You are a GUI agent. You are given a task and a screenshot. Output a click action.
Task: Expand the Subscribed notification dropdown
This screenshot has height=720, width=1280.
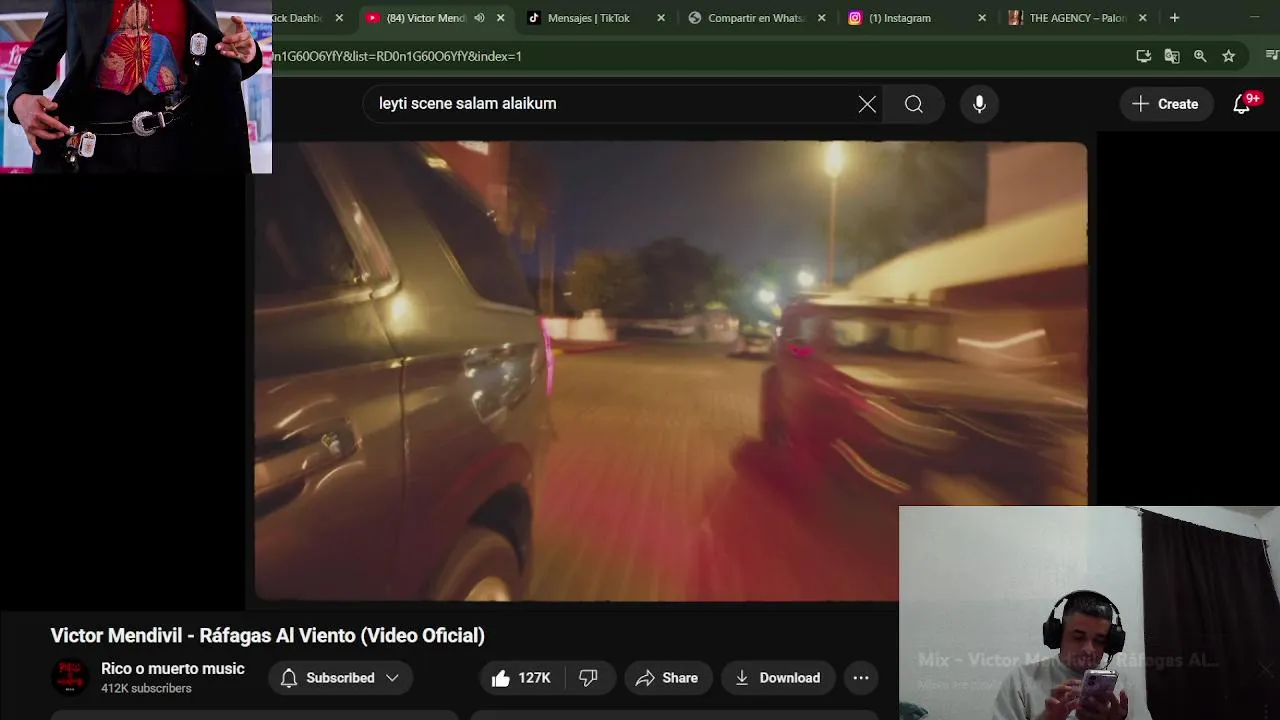pos(340,678)
